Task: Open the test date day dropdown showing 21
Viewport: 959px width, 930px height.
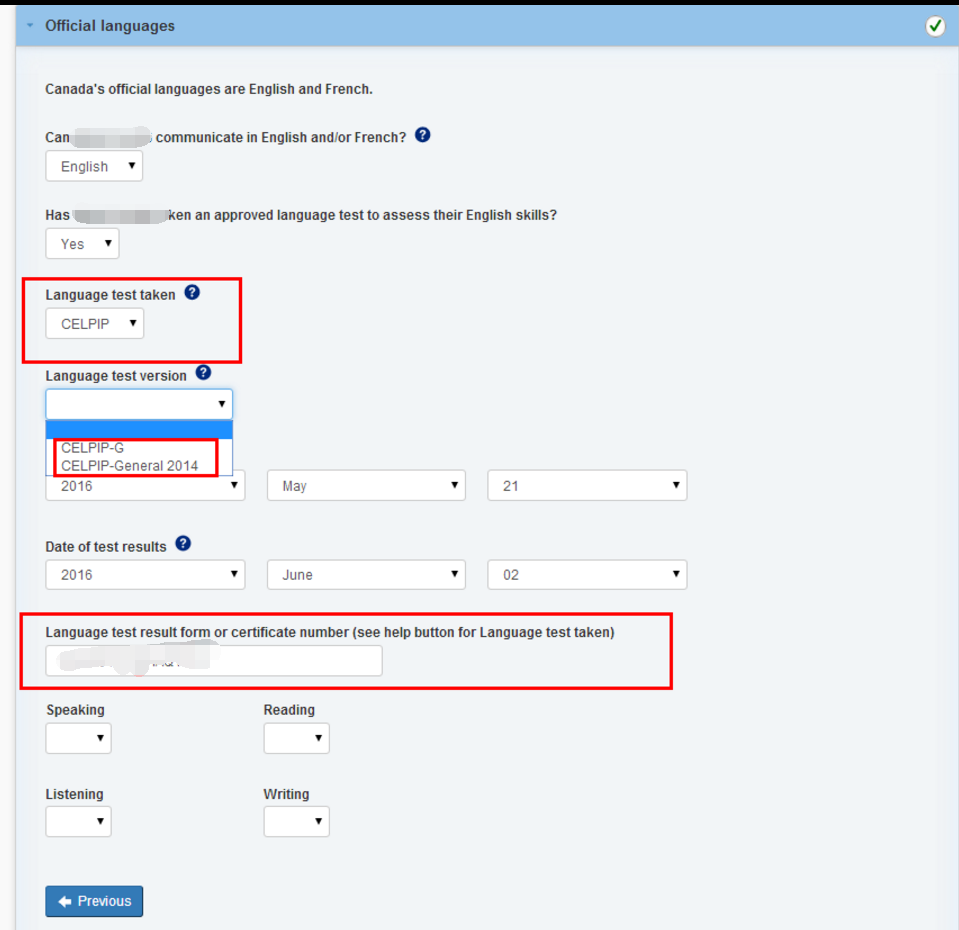Action: 587,486
